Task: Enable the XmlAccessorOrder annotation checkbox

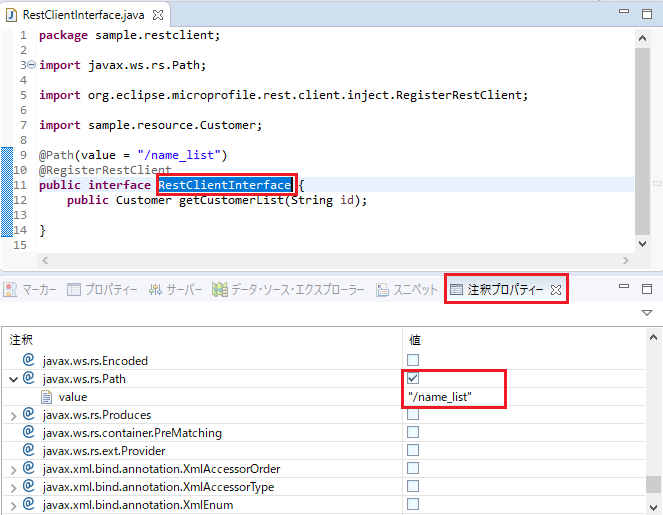Action: tap(413, 468)
